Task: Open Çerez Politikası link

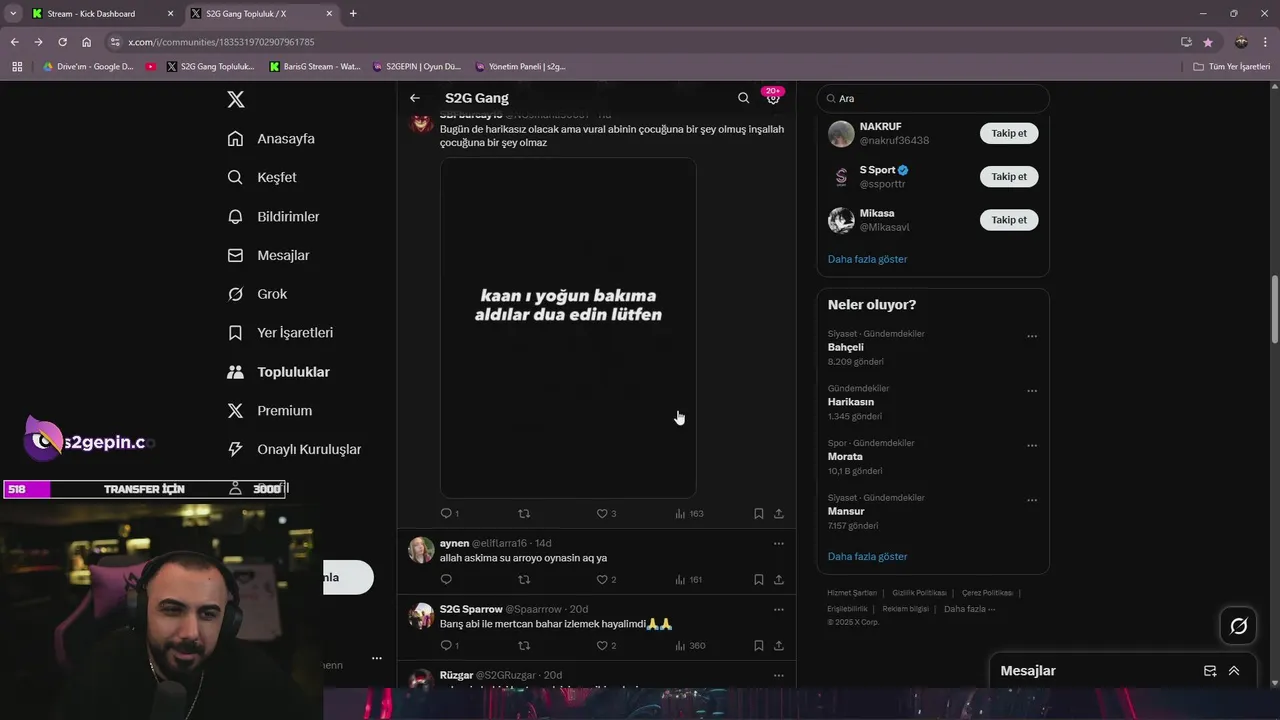Action: coord(987,593)
